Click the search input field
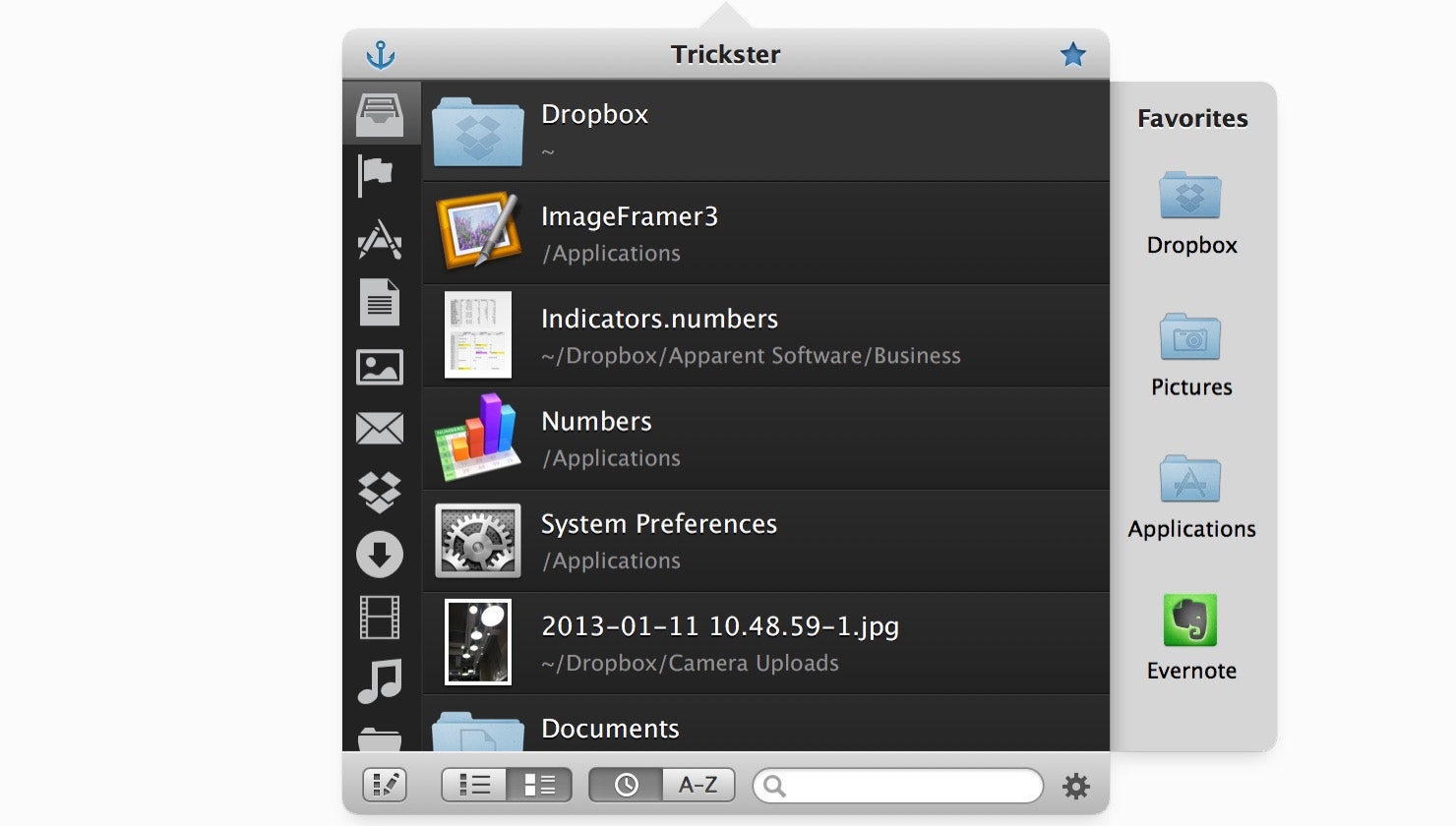Screen dimensions: 1456x826 coord(898,786)
